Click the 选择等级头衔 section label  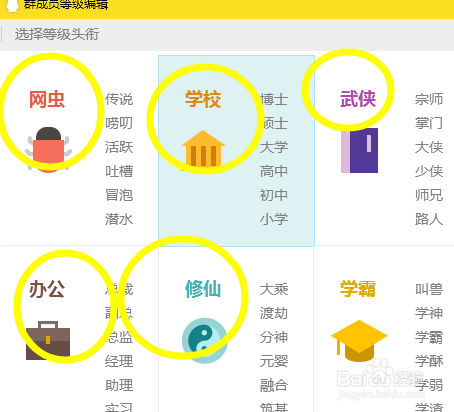tap(57, 34)
